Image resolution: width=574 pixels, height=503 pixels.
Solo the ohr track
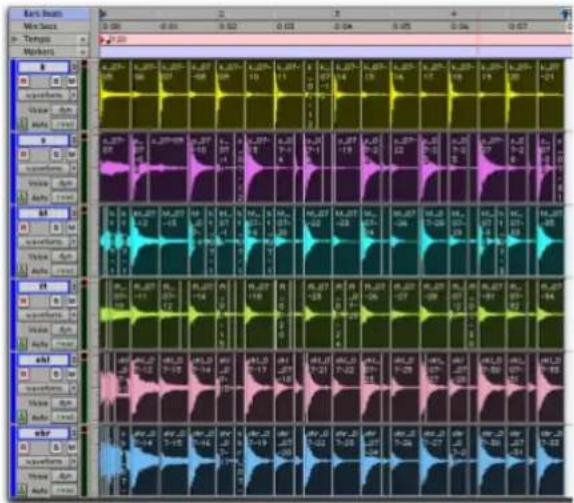(56, 447)
